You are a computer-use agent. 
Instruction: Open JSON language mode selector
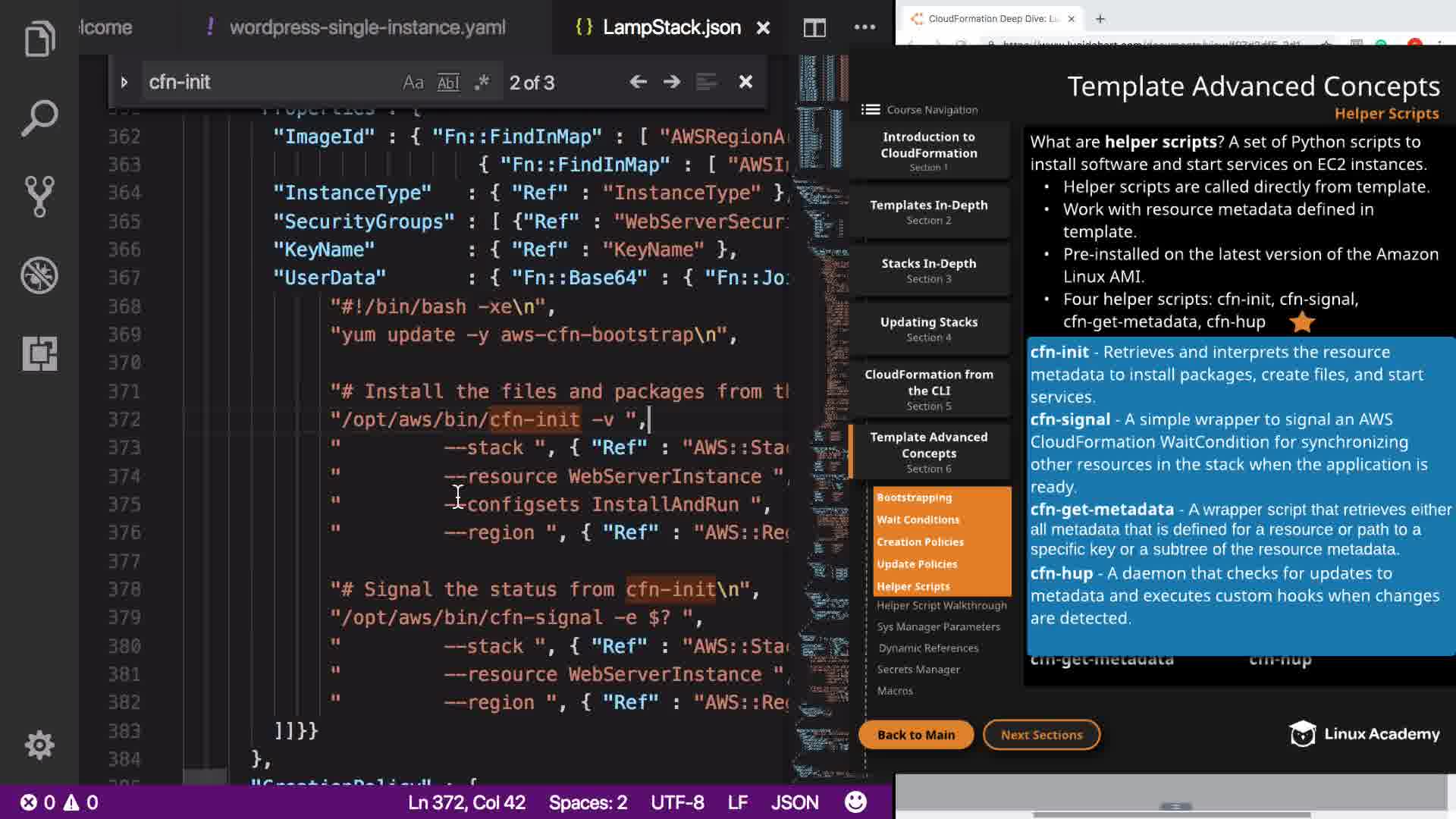(x=795, y=802)
